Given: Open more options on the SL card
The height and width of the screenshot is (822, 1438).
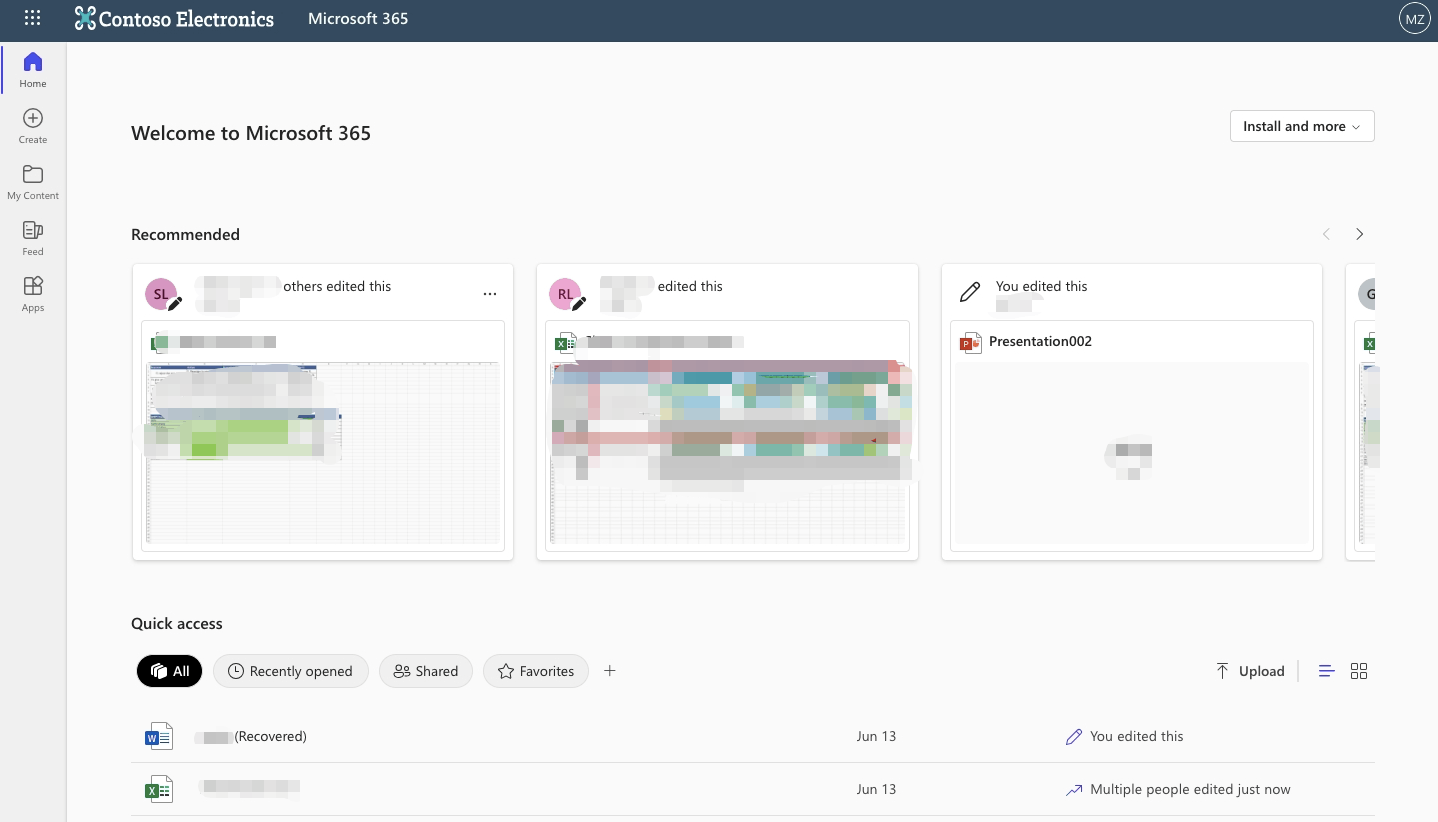Looking at the screenshot, I should click(x=490, y=294).
